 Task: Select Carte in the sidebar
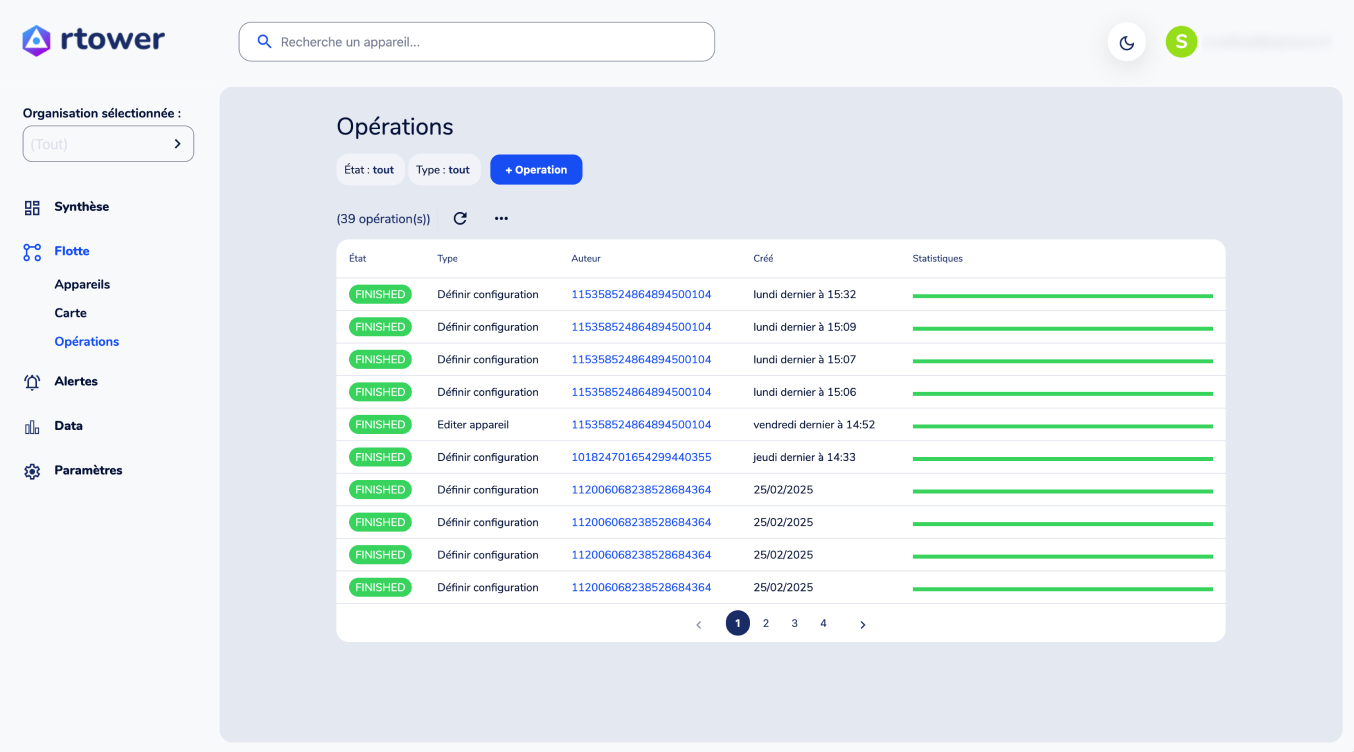point(70,313)
